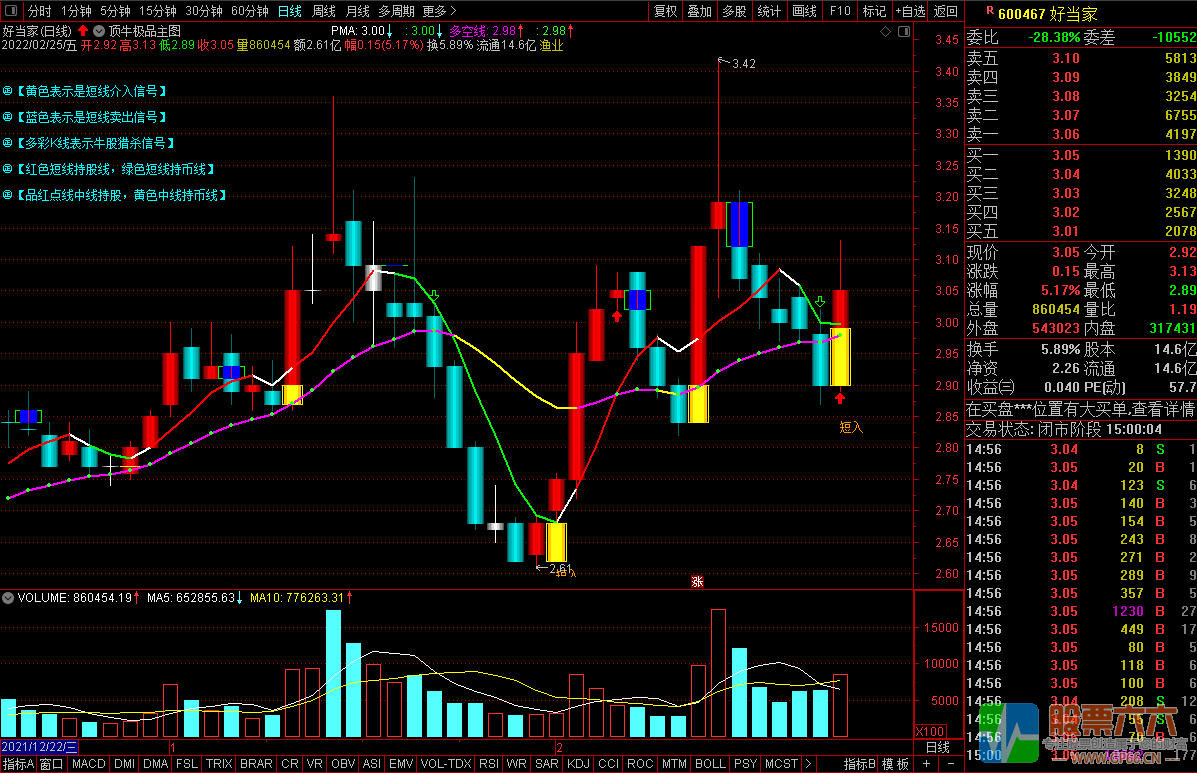This screenshot has width=1197, height=773.
Task: Select the MACD indicator tab
Action: 88,764
